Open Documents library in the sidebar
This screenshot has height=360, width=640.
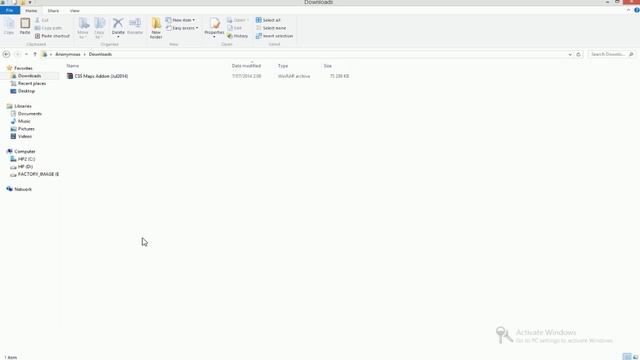[x=30, y=113]
